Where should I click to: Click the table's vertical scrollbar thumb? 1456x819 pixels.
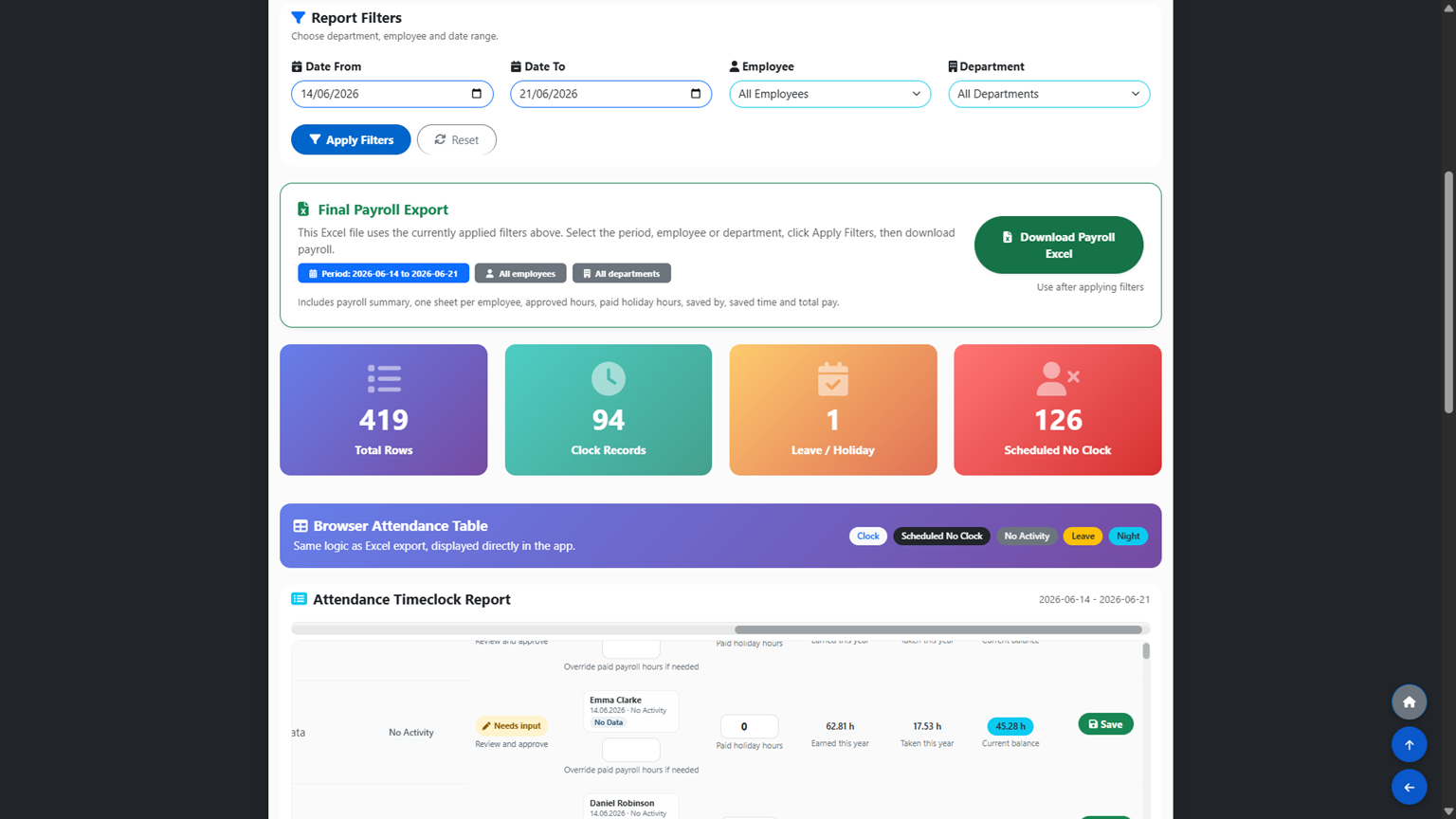coord(1146,651)
